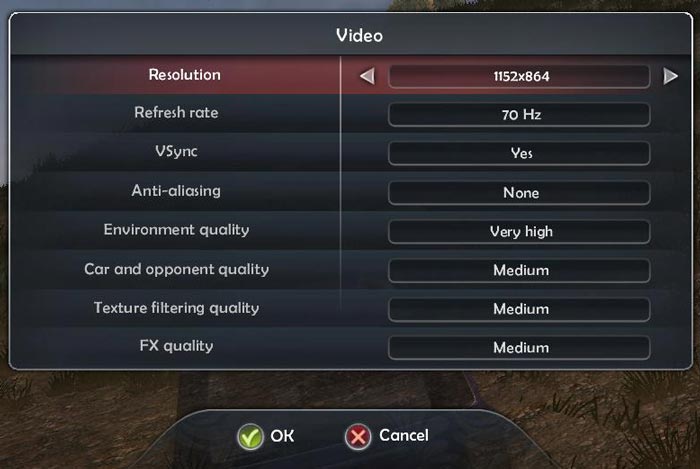Viewport: 700px width, 469px height.
Task: Select the VSync row label
Action: pyautogui.click(x=176, y=152)
